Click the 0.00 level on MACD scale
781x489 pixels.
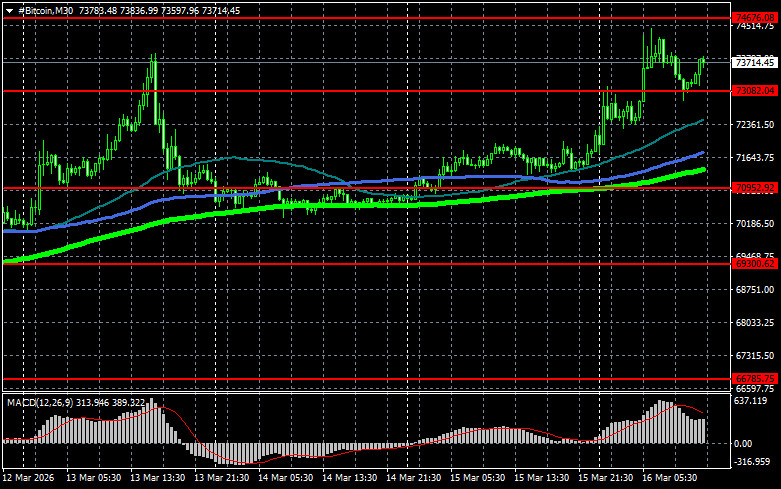(x=743, y=443)
